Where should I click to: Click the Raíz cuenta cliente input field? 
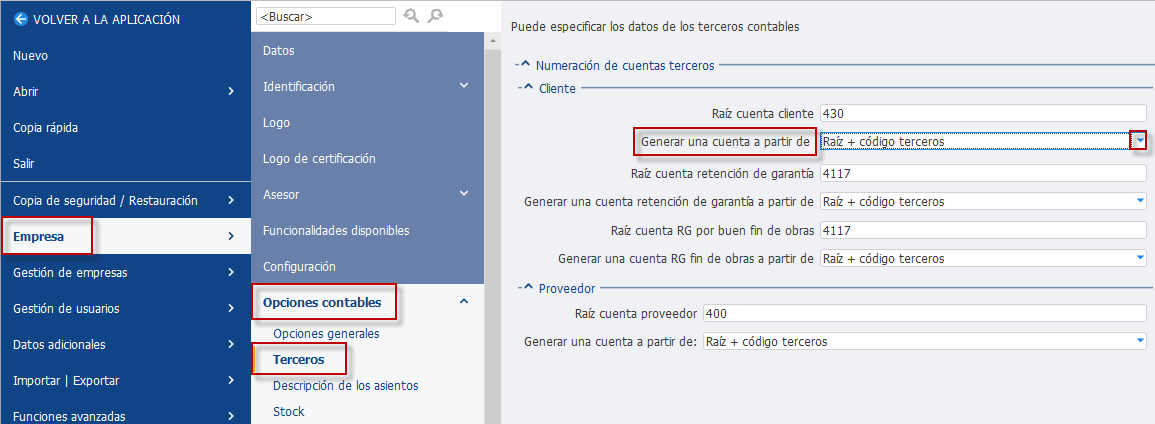[x=983, y=113]
